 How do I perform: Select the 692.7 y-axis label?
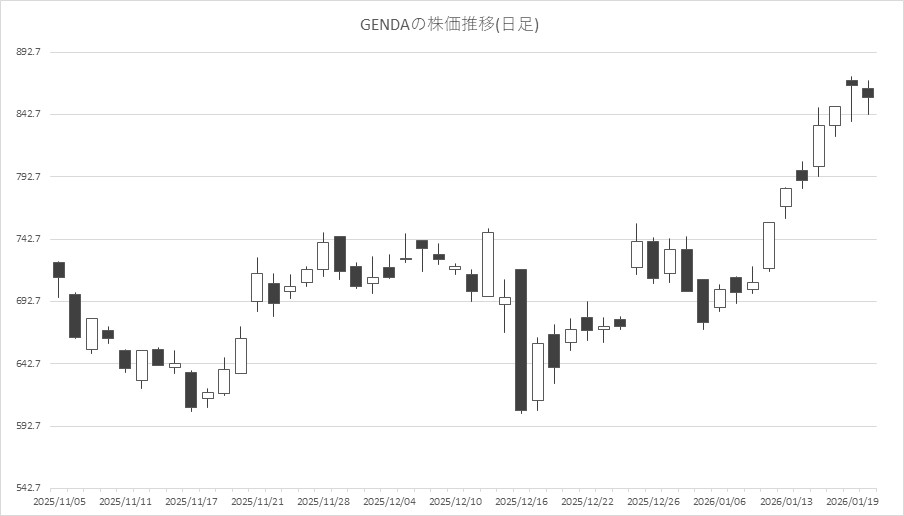[x=27, y=301]
